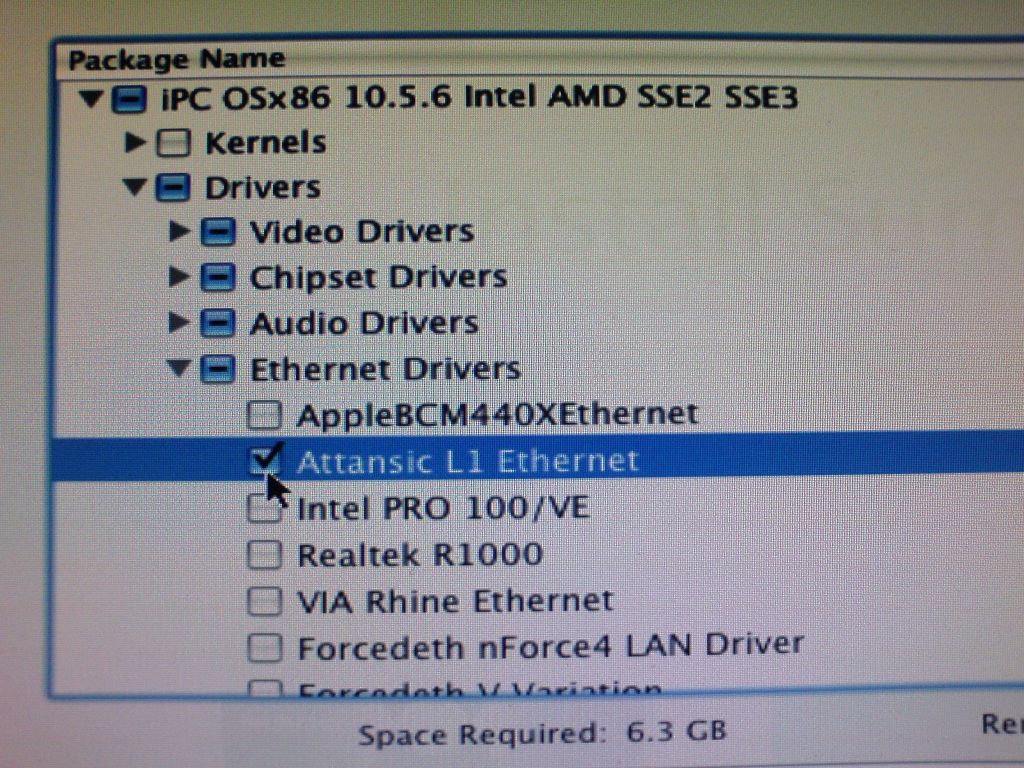Select the Realtek R1000 row label
This screenshot has width=1024, height=768.
pos(420,555)
